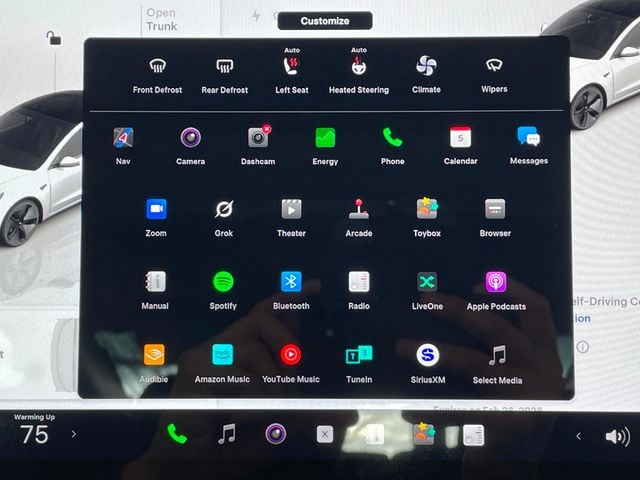Click the volume speaker control
Image resolution: width=640 pixels, height=480 pixels.
coord(617,436)
